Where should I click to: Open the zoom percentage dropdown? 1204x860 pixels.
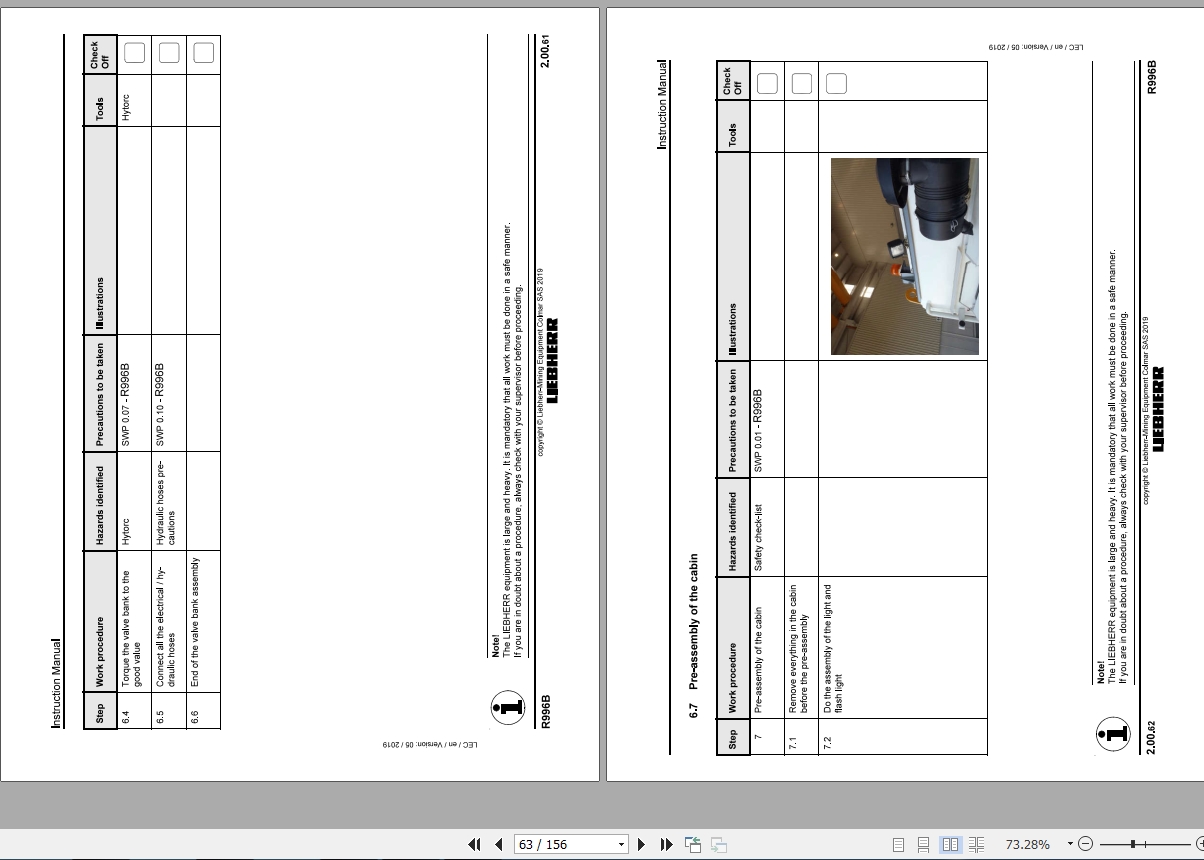[1071, 843]
